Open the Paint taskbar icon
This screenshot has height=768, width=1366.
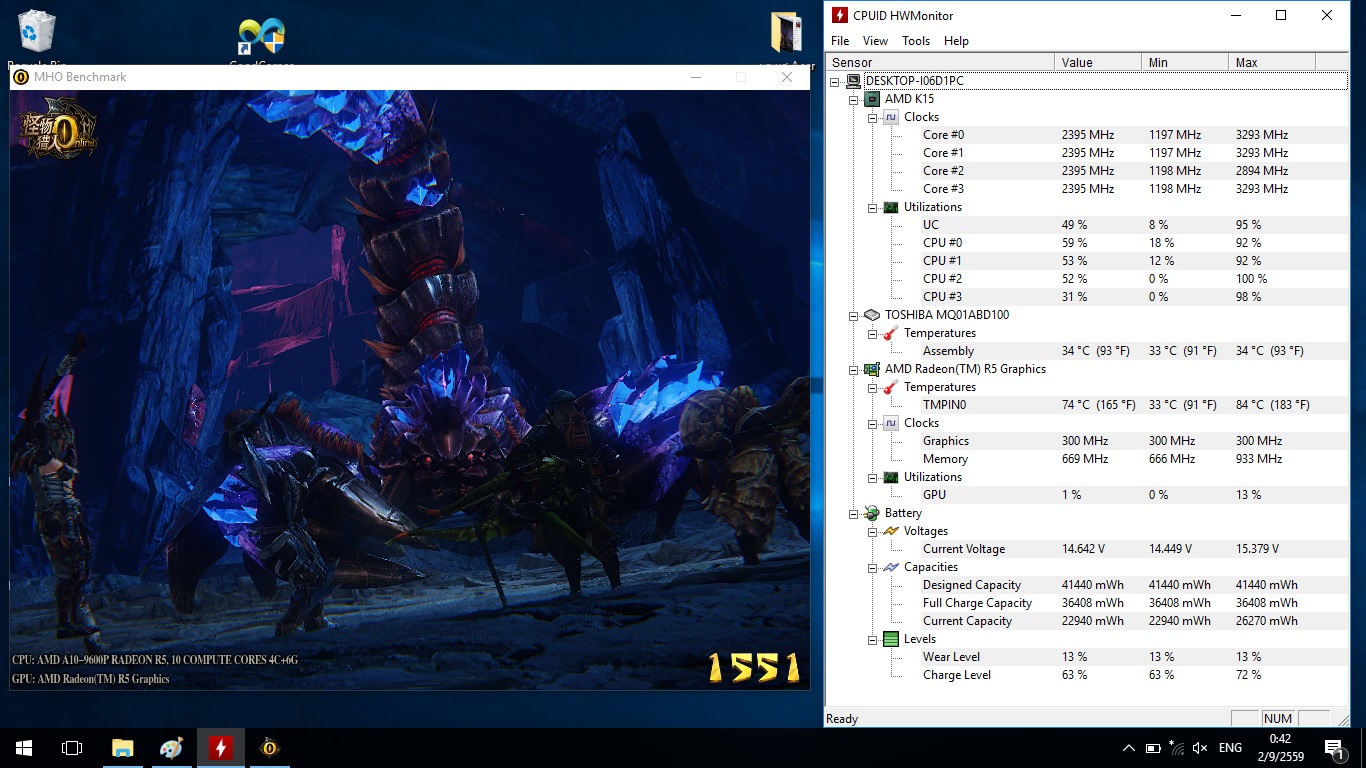(x=171, y=747)
